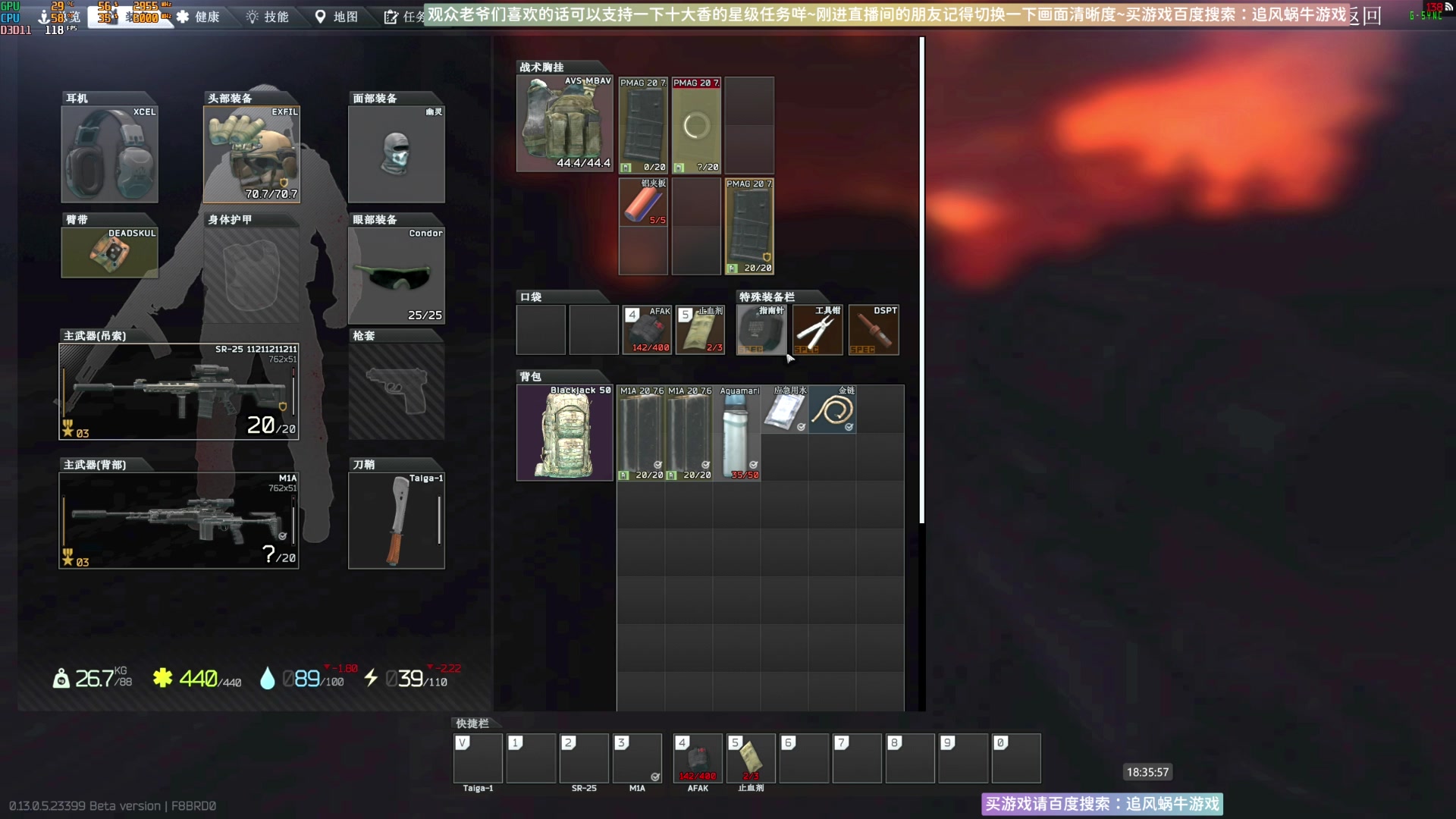The height and width of the screenshot is (819, 1456).
Task: Click quick bar slot 4 AFAK
Action: click(x=698, y=758)
